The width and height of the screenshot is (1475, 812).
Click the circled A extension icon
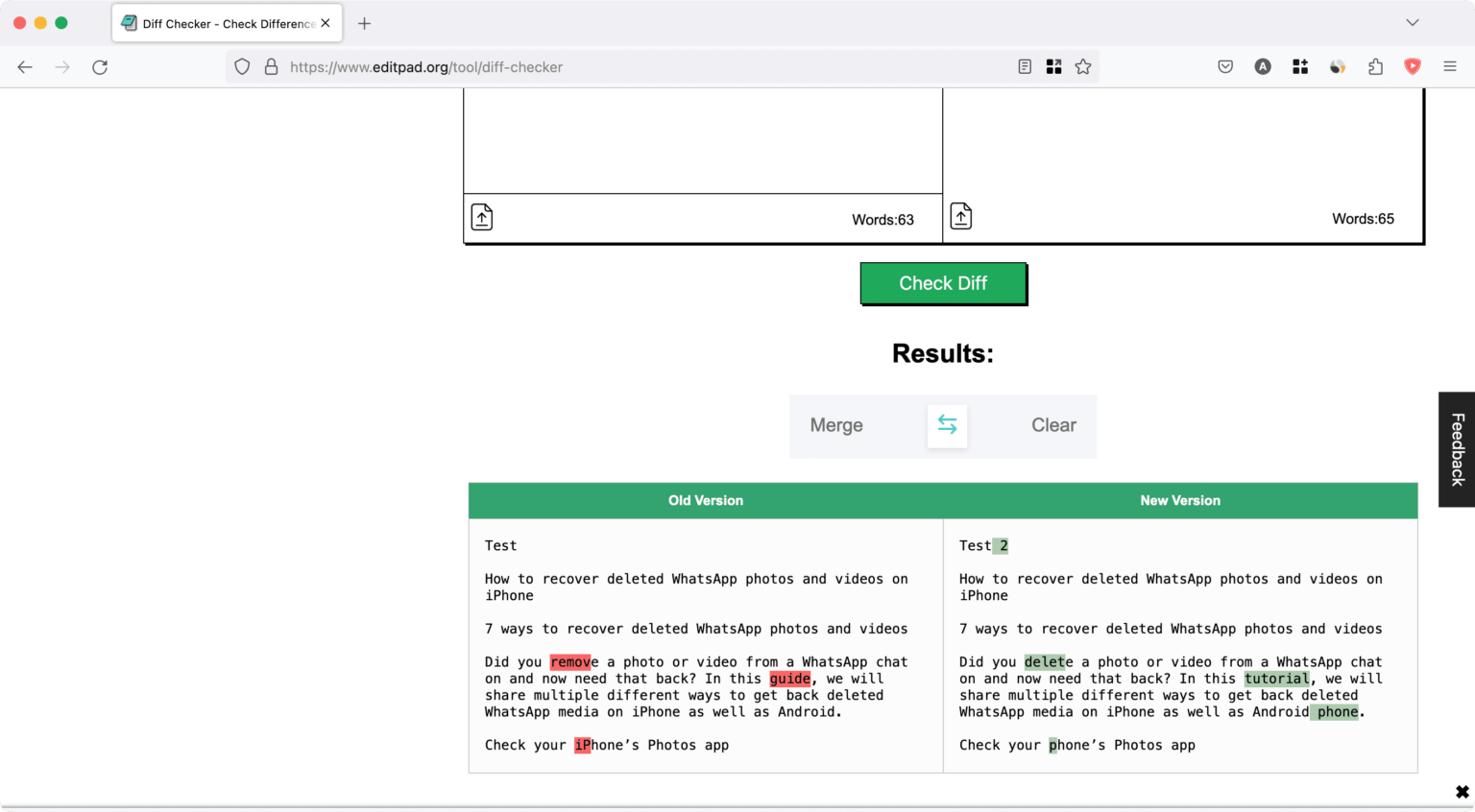coord(1263,67)
